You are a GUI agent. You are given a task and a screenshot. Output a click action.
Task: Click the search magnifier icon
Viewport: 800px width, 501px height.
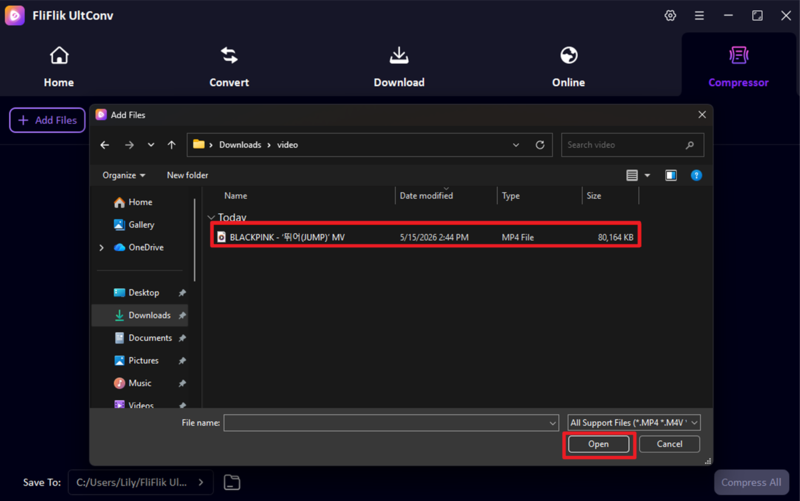[690, 145]
